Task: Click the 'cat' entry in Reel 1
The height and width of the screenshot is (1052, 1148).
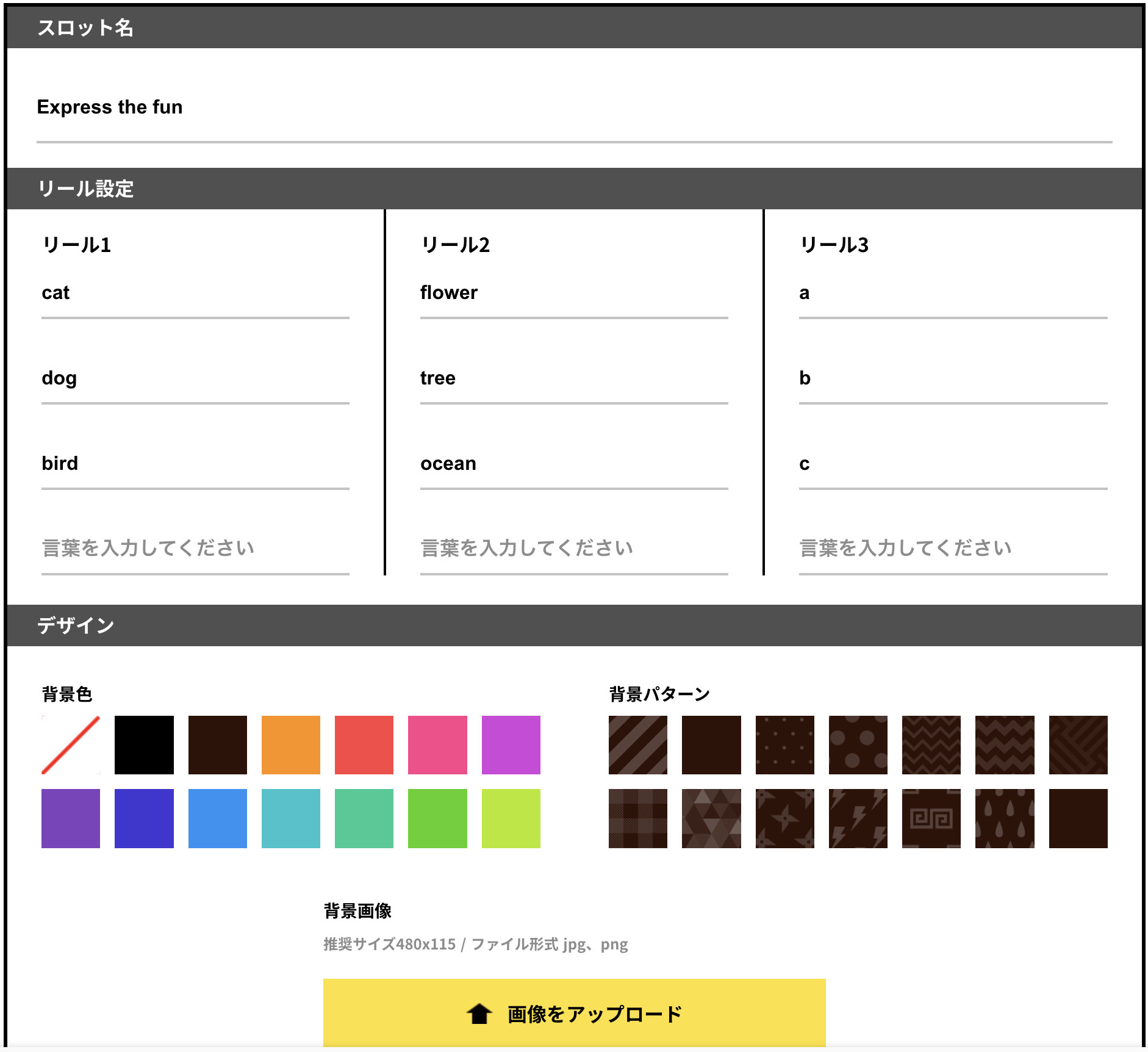Action: click(x=195, y=293)
